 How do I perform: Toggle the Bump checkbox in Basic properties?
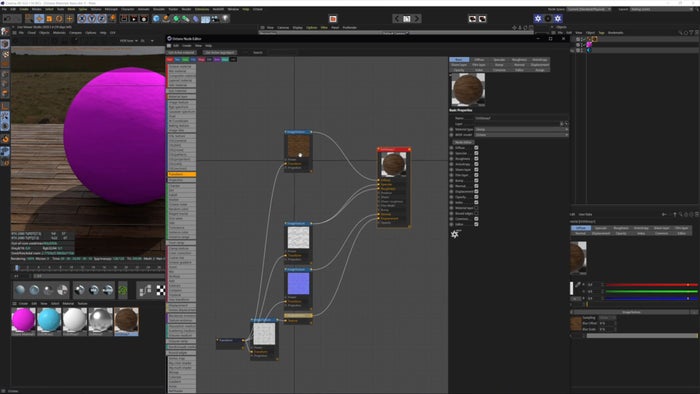point(476,181)
